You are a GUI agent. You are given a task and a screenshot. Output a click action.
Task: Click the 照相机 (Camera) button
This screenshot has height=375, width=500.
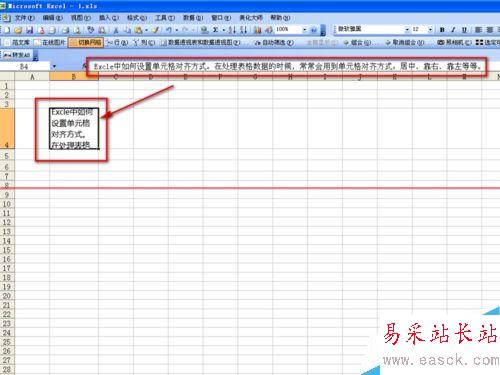coord(454,43)
